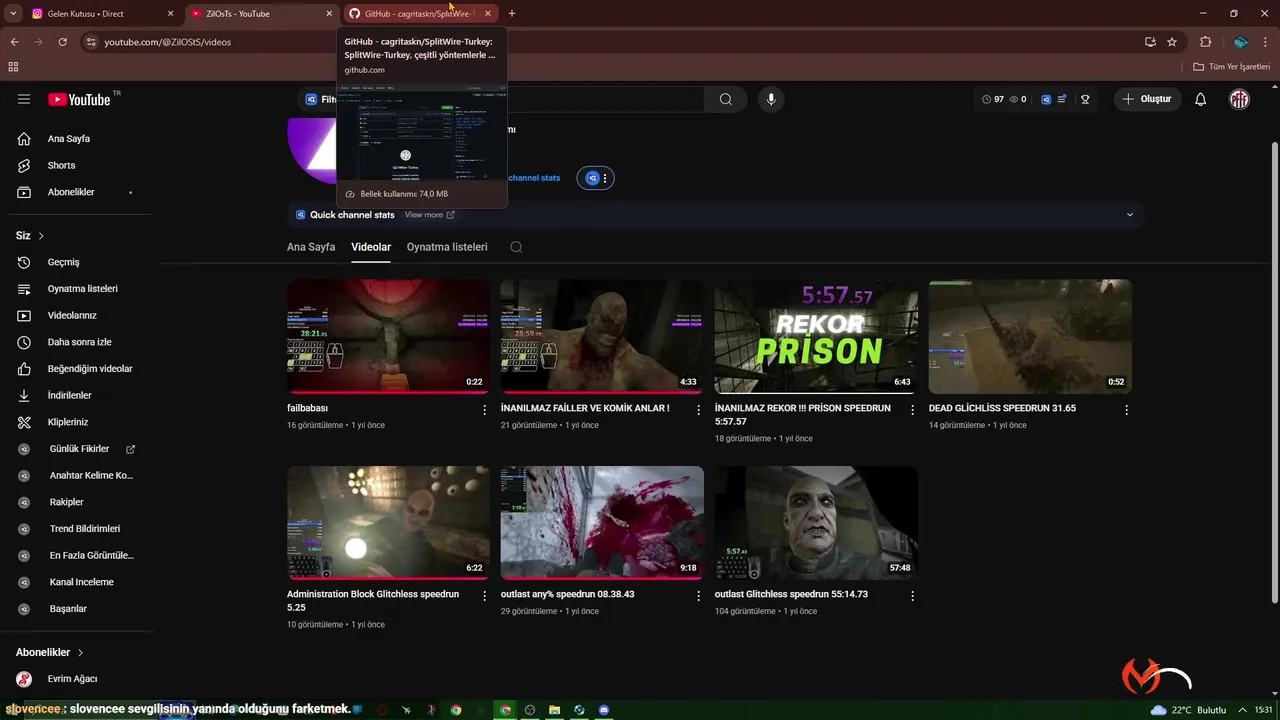Click the vidIQ trophy icon
This screenshot has width=1280, height=720.
[x=1085, y=99]
